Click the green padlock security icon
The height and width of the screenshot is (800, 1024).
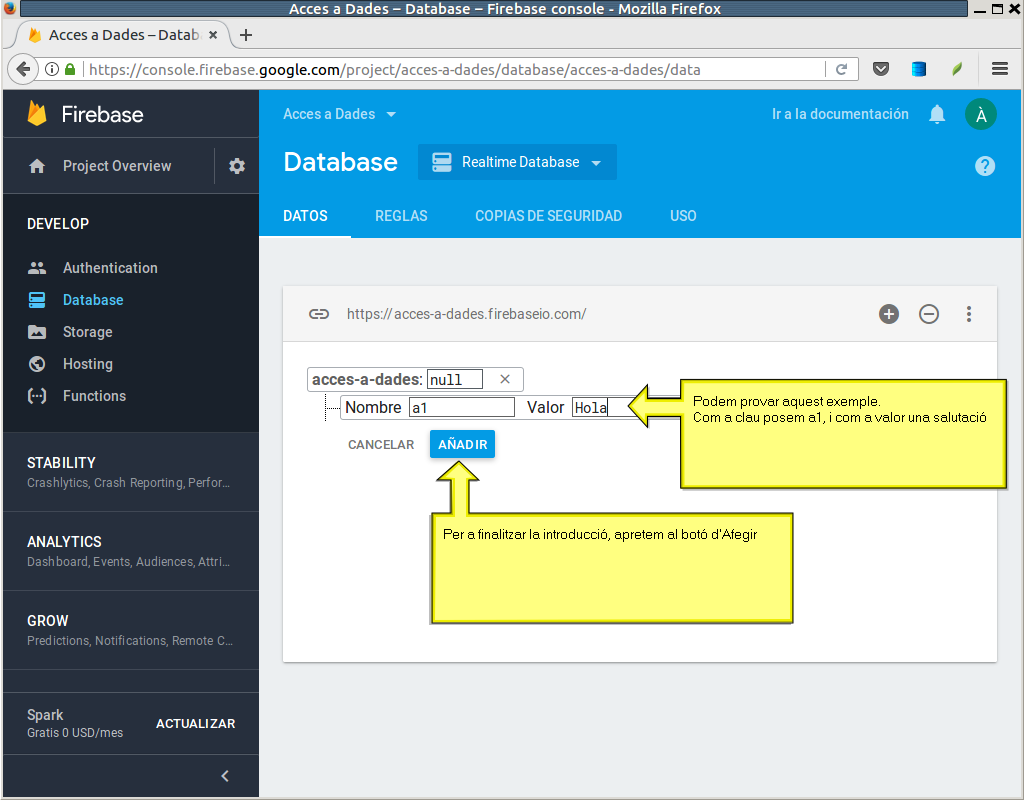[70, 69]
